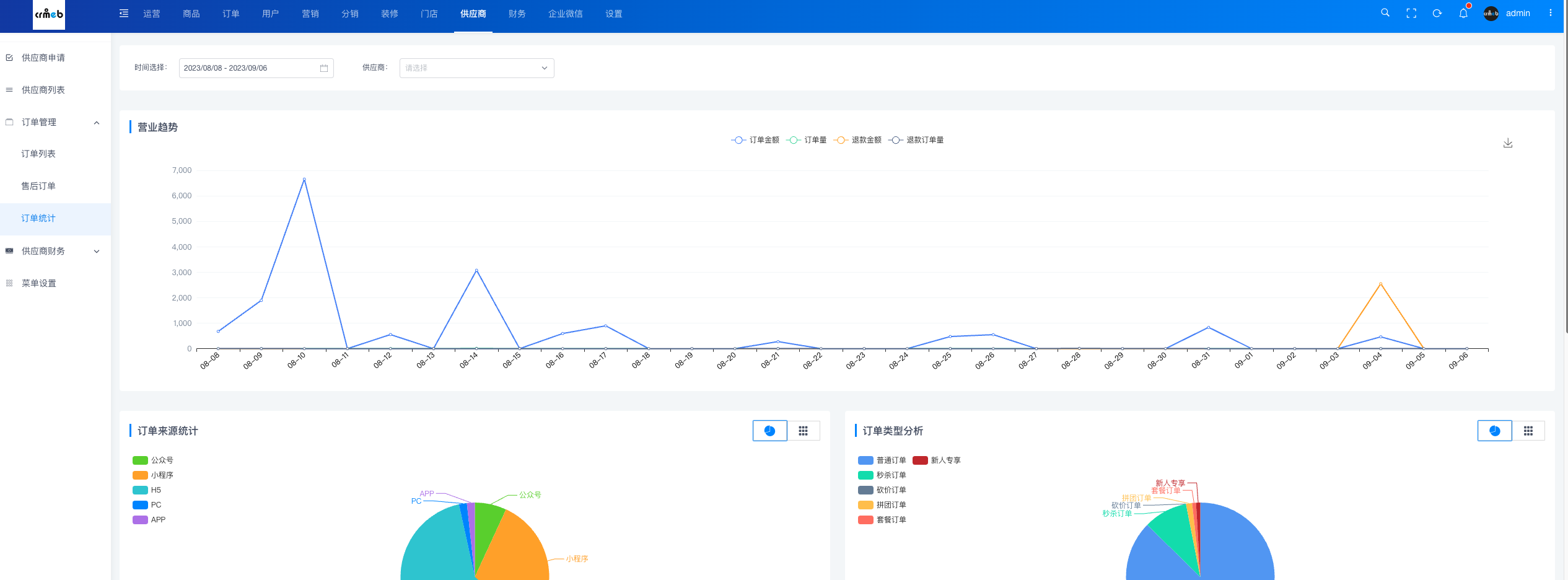Toggle 秒杀订单 legend swatch

point(865,475)
